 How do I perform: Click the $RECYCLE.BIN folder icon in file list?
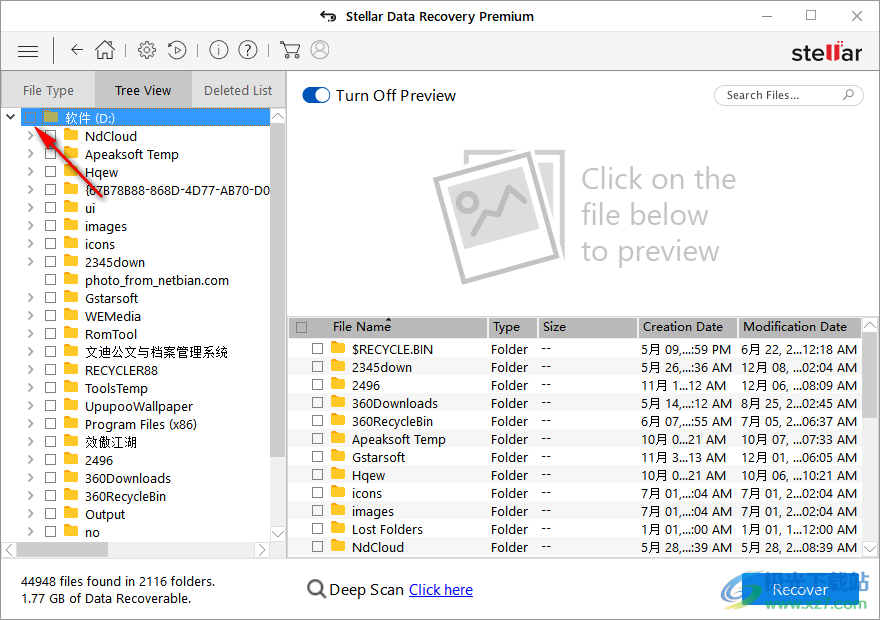pyautogui.click(x=338, y=348)
